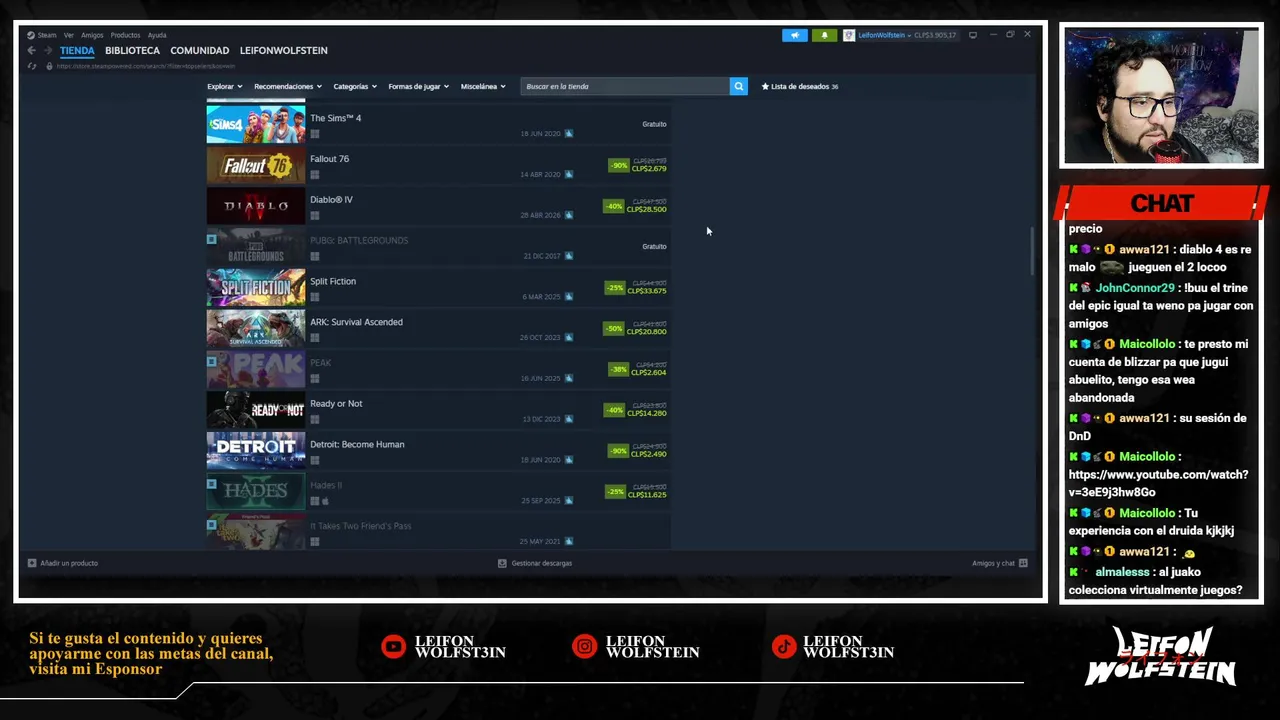The image size is (1280, 720).
Task: Click the LeifonWolfstein profile avatar
Action: point(849,35)
